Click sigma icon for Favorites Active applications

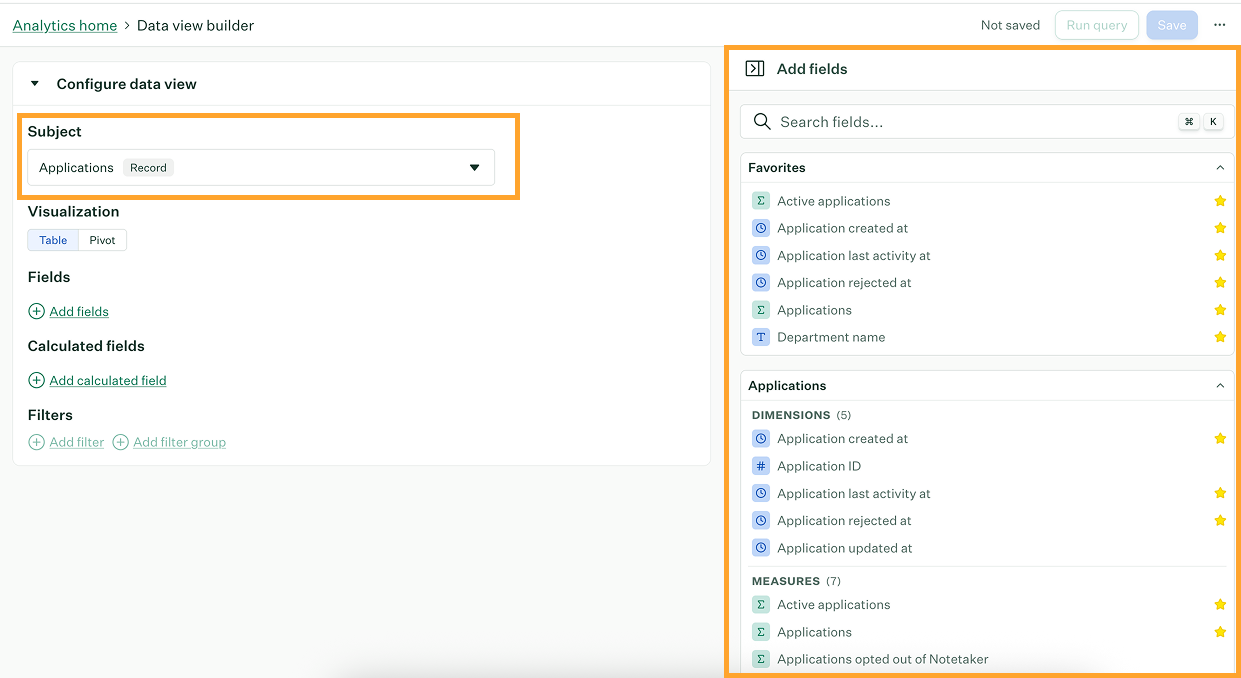tap(761, 201)
